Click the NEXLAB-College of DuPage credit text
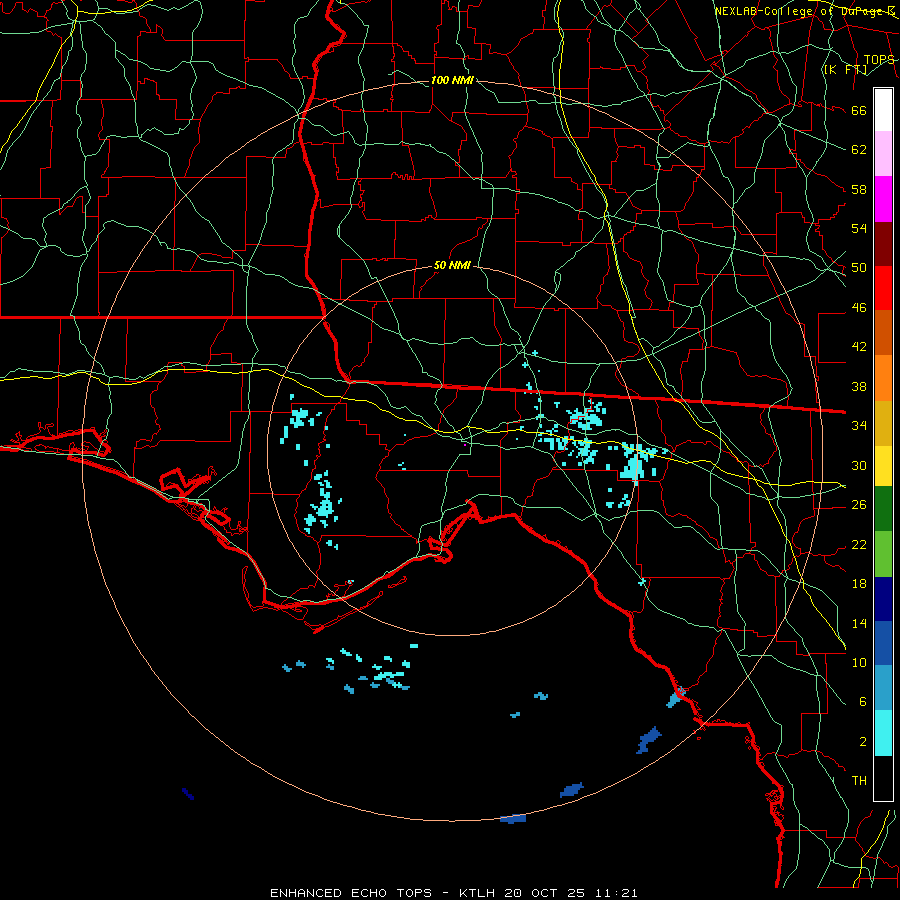Viewport: 900px width, 900px height. 804,11
